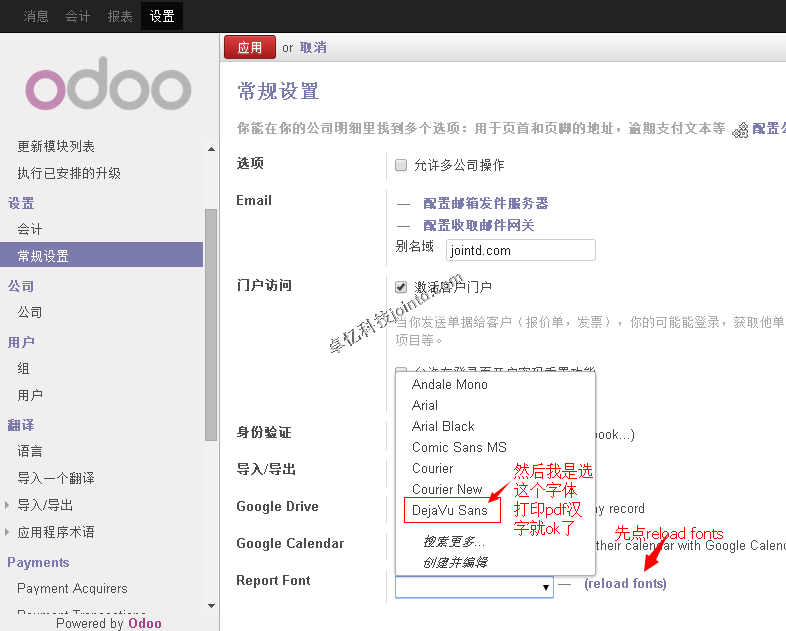Screen dimensions: 786x631
Task: Select 语言 in the sidebar
Action: point(30,451)
